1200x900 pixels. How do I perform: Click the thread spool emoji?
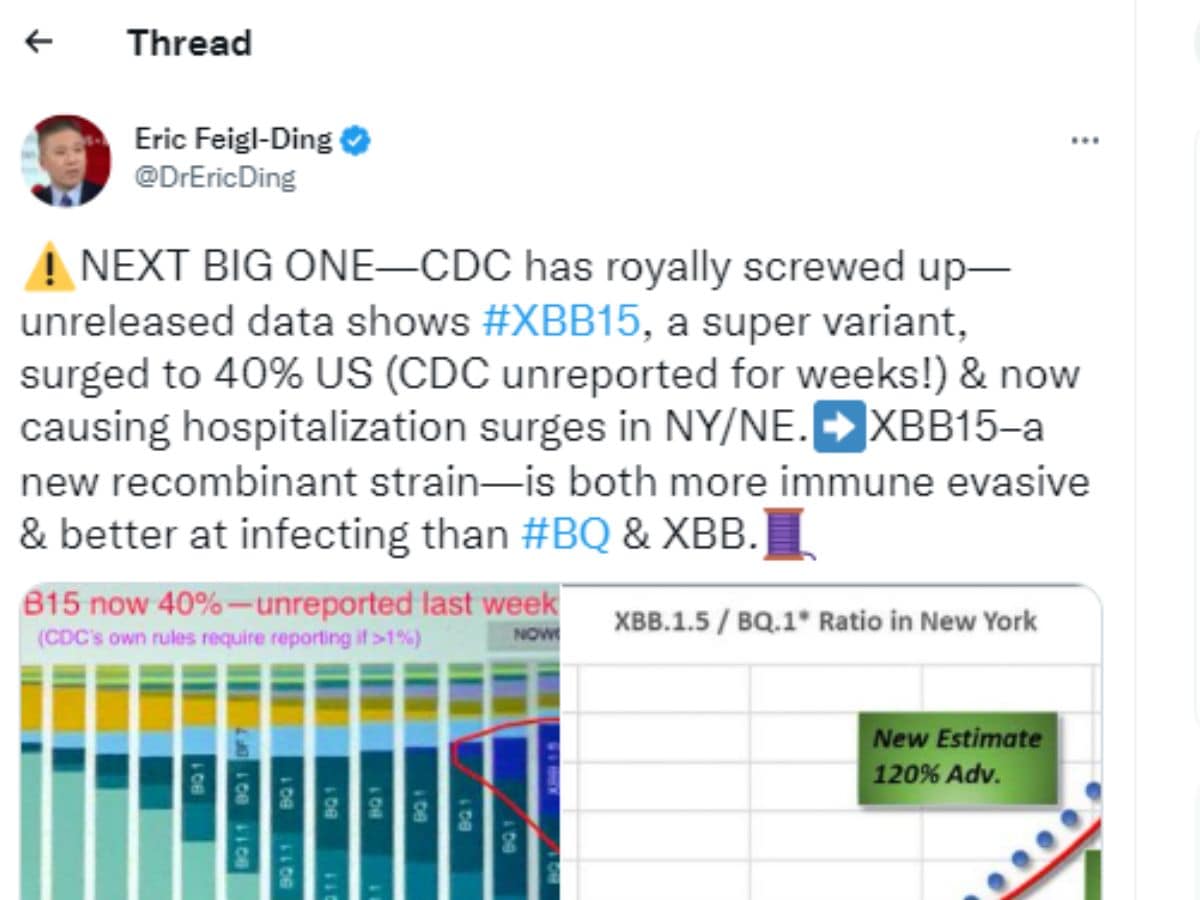point(787,535)
